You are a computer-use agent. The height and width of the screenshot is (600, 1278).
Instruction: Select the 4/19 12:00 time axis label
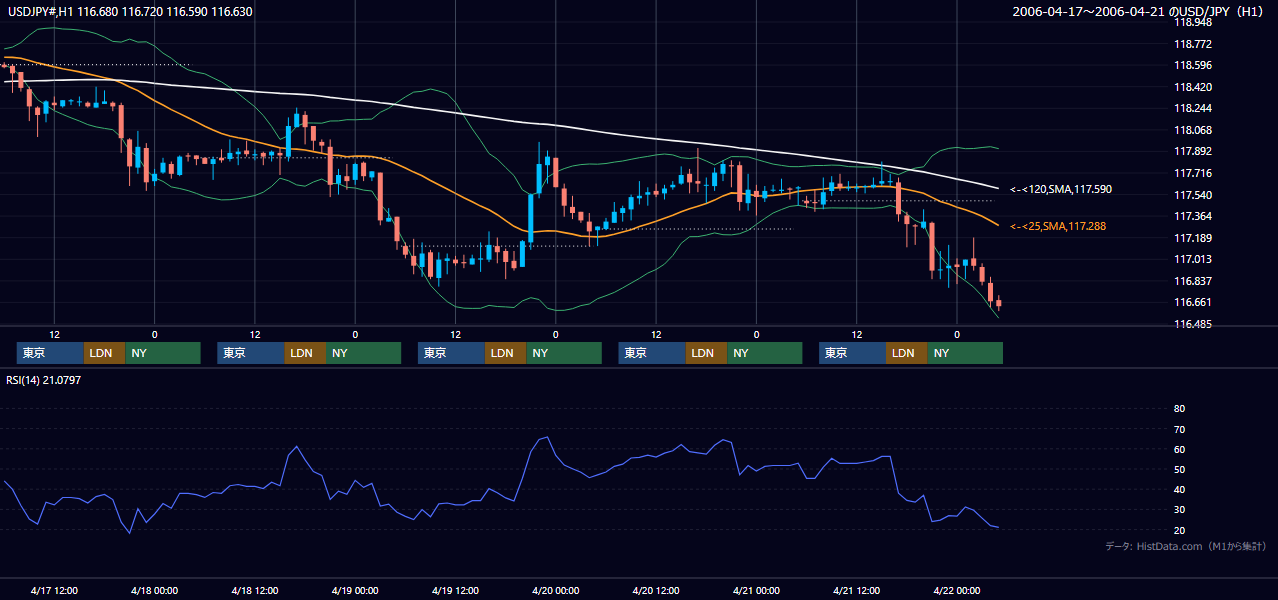coord(455,590)
